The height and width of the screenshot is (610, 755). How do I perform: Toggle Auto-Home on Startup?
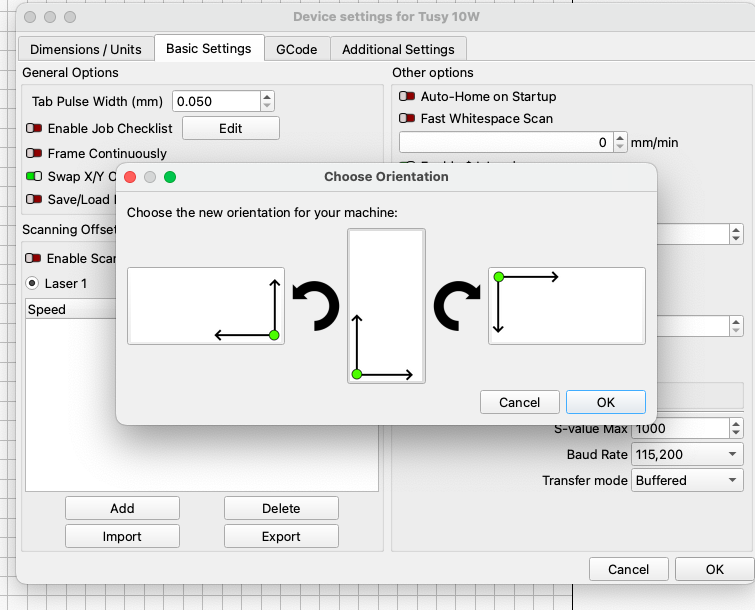[408, 97]
